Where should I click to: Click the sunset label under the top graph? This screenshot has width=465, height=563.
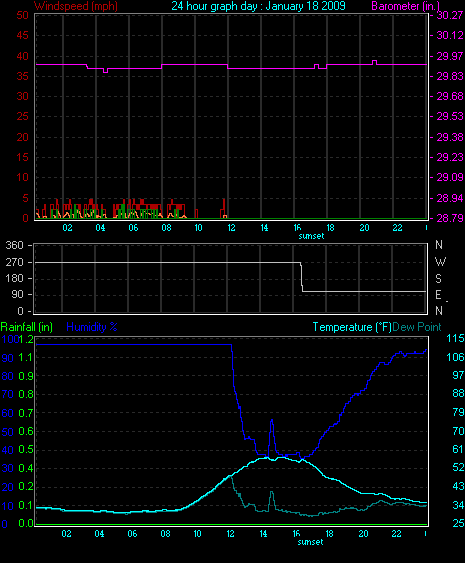click(x=311, y=236)
